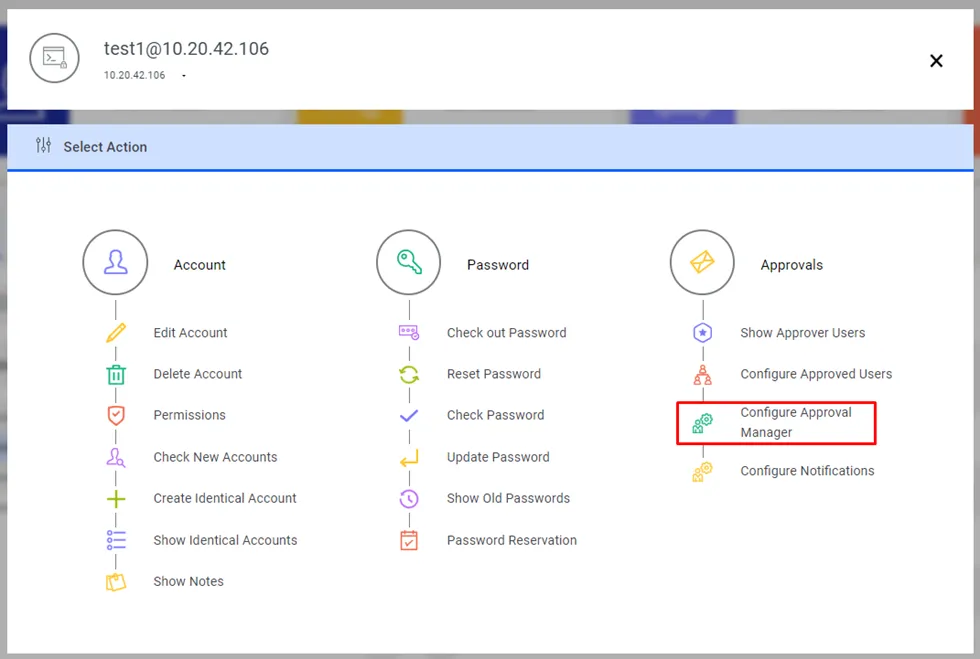The width and height of the screenshot is (980, 659).
Task: Open Configure Notifications
Action: pyautogui.click(x=807, y=471)
